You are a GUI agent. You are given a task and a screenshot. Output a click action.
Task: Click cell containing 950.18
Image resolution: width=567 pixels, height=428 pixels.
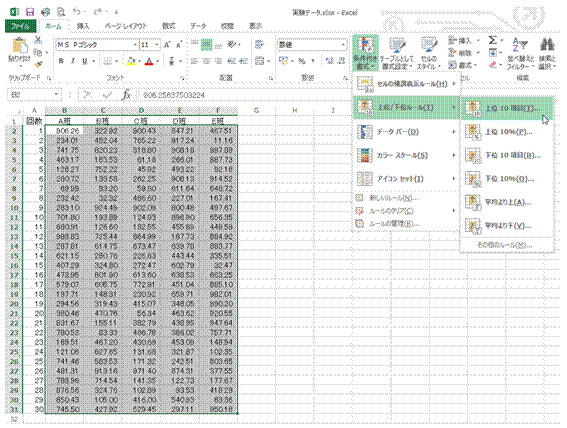pyautogui.click(x=219, y=409)
